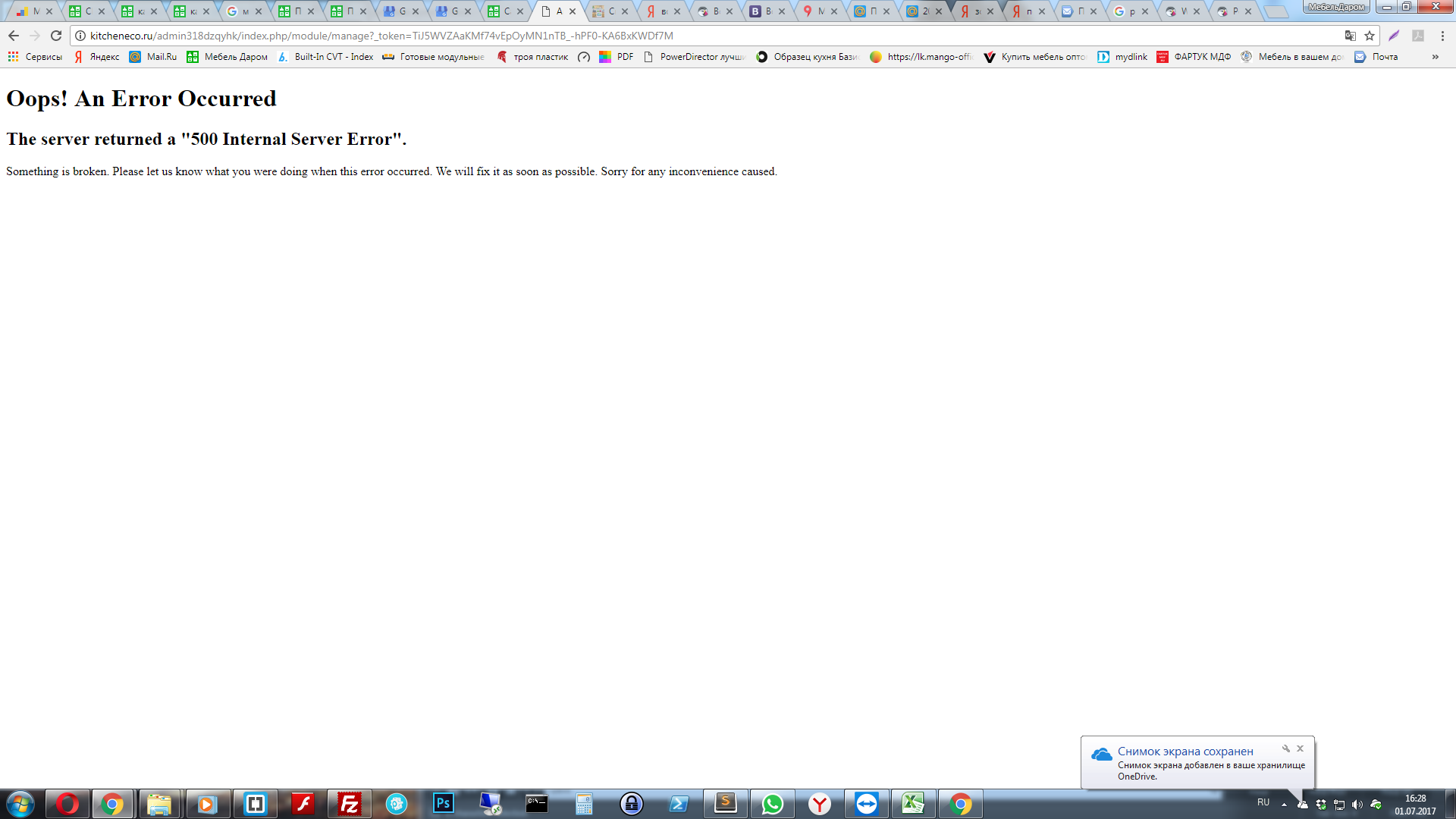Screen dimensions: 1456x819
Task: Open the Mail.Ru bookmark
Action: tap(153, 57)
